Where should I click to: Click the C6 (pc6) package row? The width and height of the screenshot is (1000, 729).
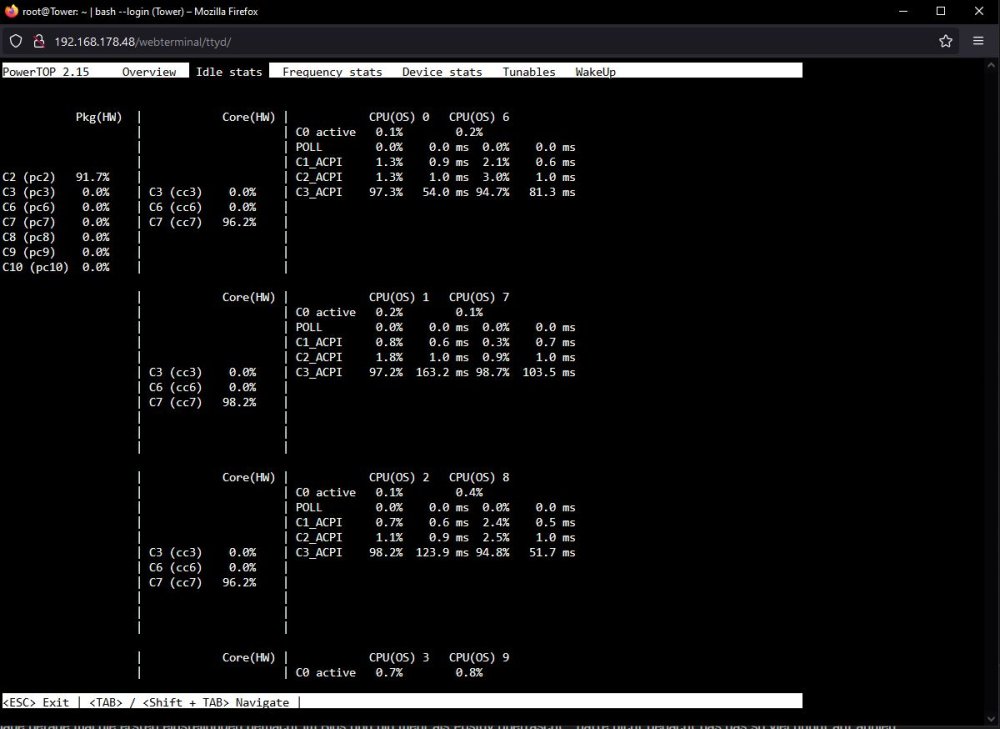tap(56, 207)
